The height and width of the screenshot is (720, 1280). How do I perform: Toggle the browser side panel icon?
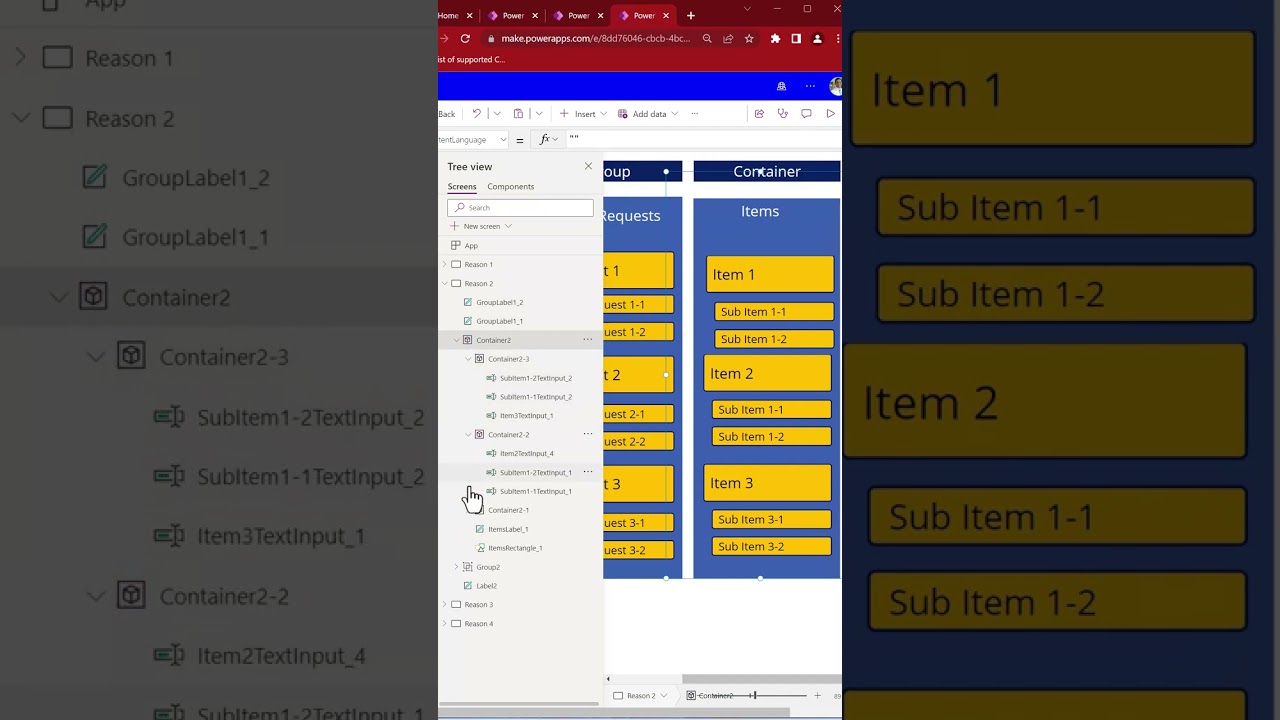796,38
